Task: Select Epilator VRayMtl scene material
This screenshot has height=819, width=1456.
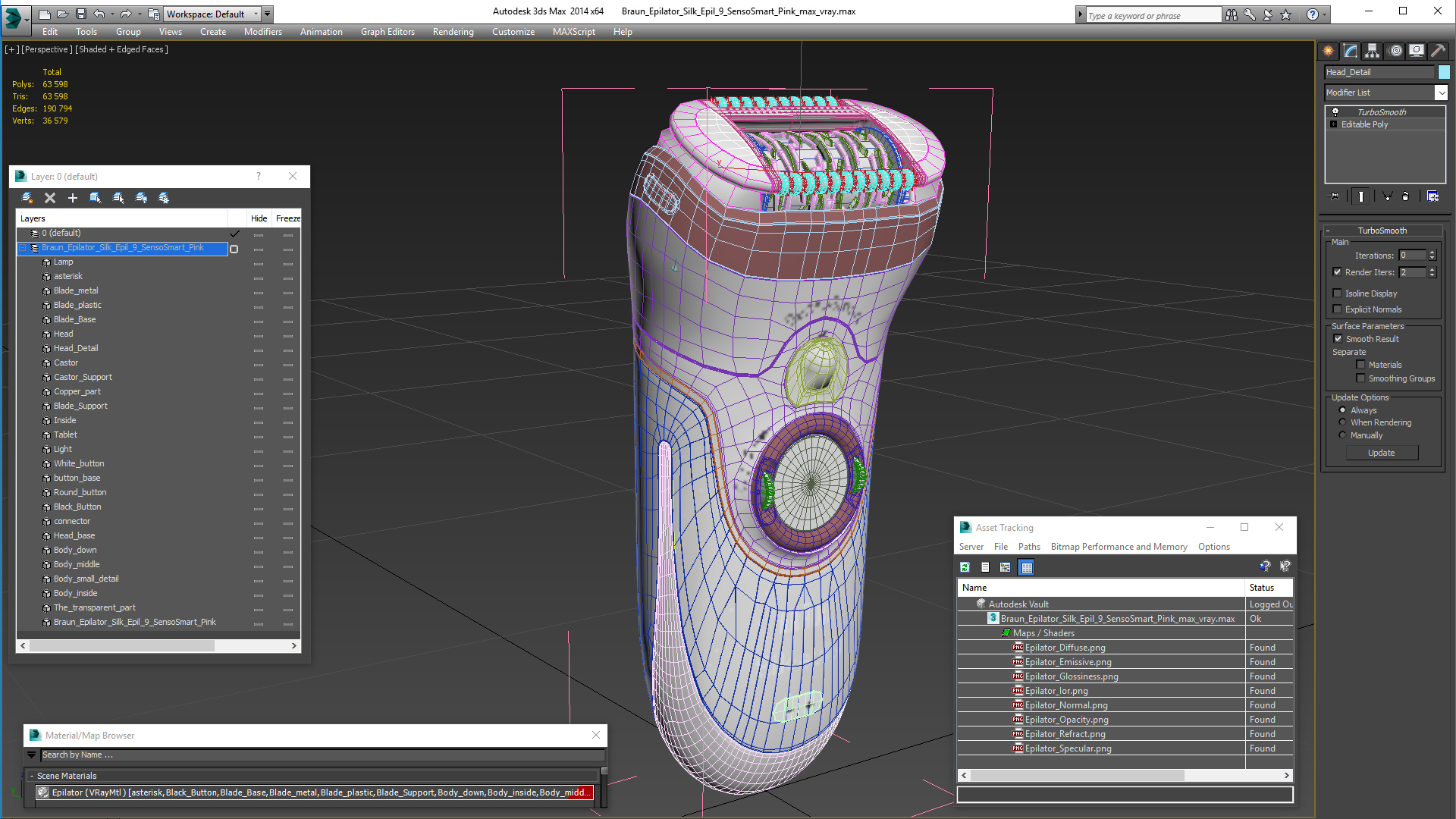Action: (315, 792)
